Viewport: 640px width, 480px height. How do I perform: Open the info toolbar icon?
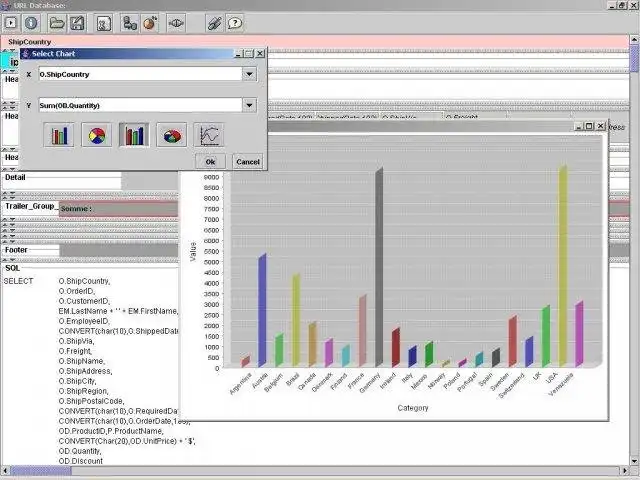coord(31,23)
